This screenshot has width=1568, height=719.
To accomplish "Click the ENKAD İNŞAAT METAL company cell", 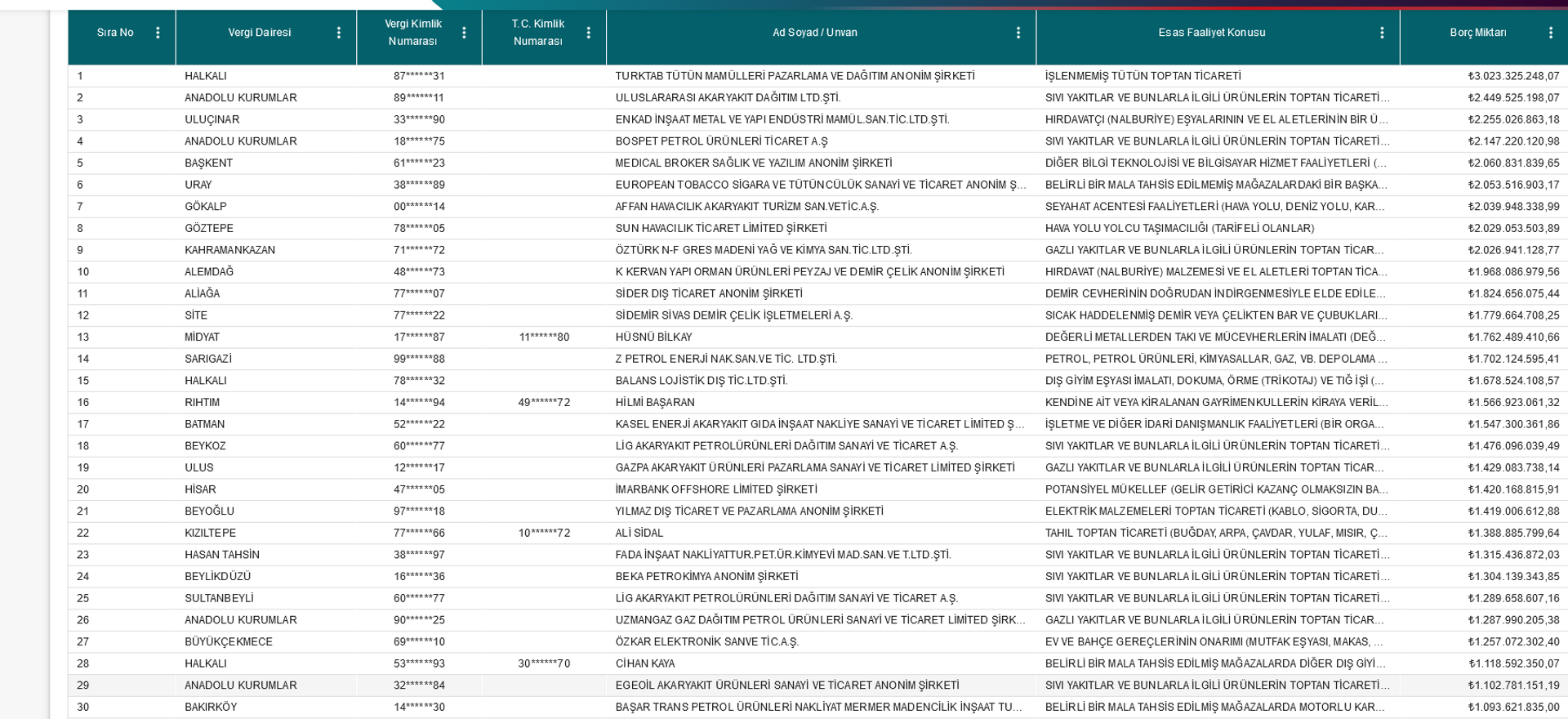I will click(x=821, y=119).
